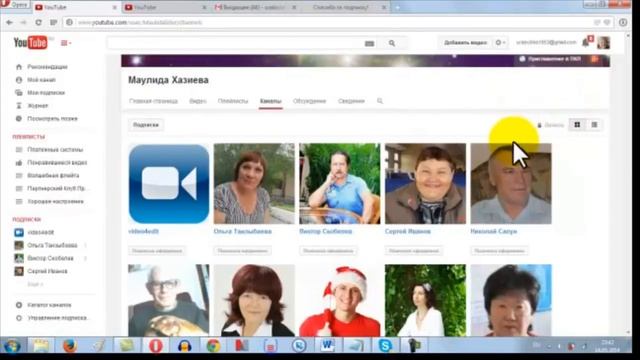
Task: Open Мои подписки in the sidebar
Action: [45, 93]
